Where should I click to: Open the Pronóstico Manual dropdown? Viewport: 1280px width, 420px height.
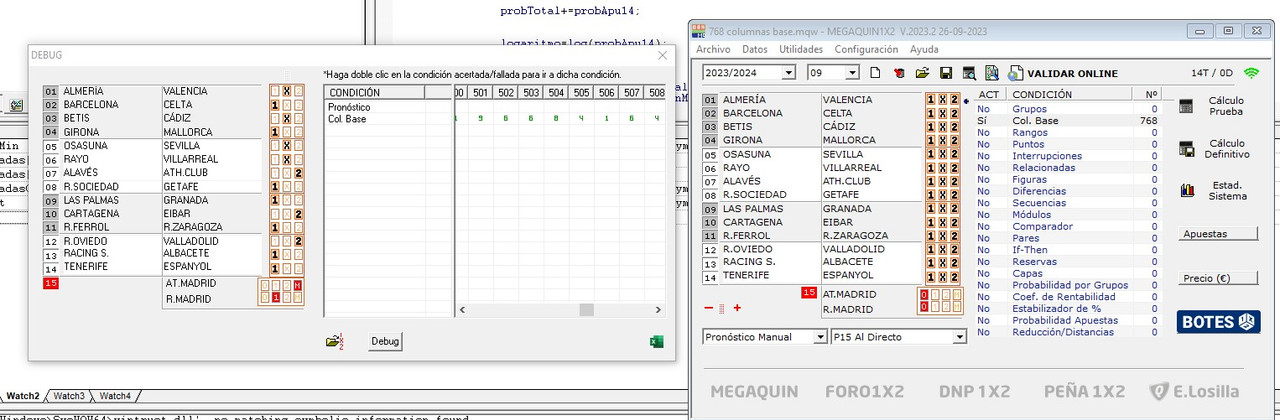click(820, 337)
